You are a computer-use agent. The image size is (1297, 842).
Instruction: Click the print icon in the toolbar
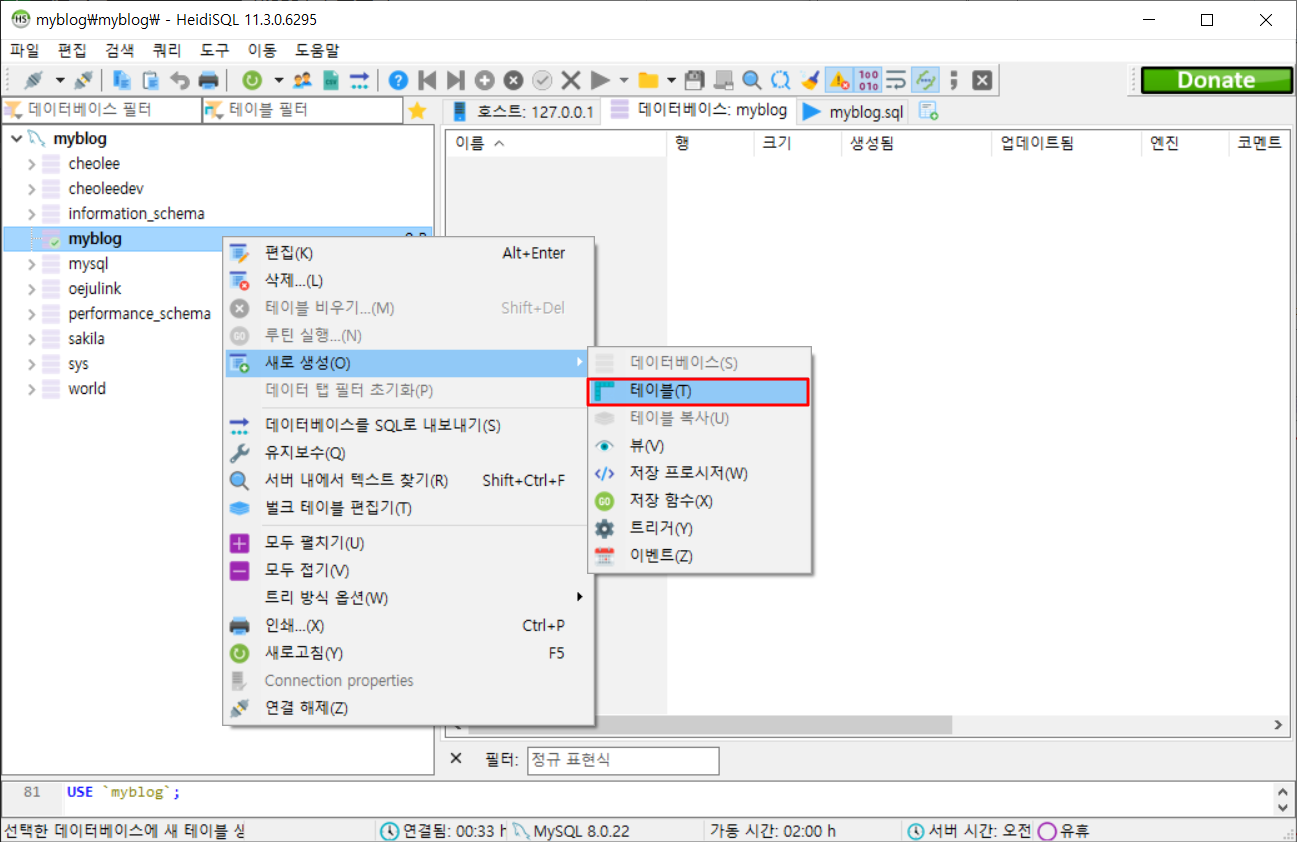click(208, 80)
